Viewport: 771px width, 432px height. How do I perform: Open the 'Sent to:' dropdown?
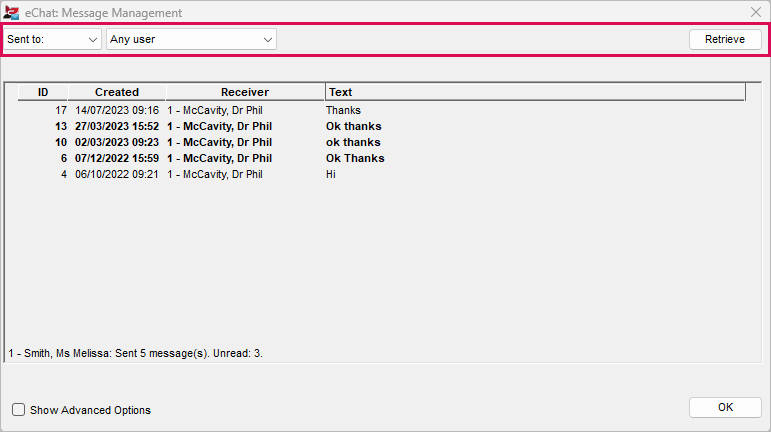click(x=52, y=39)
